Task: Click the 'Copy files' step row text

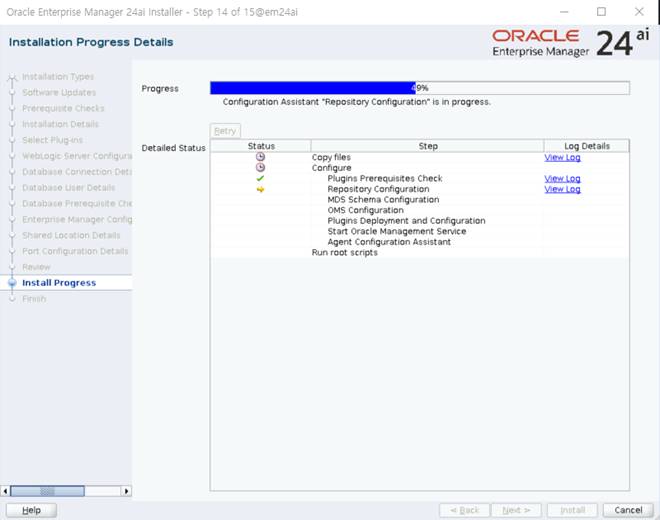Action: (x=331, y=157)
